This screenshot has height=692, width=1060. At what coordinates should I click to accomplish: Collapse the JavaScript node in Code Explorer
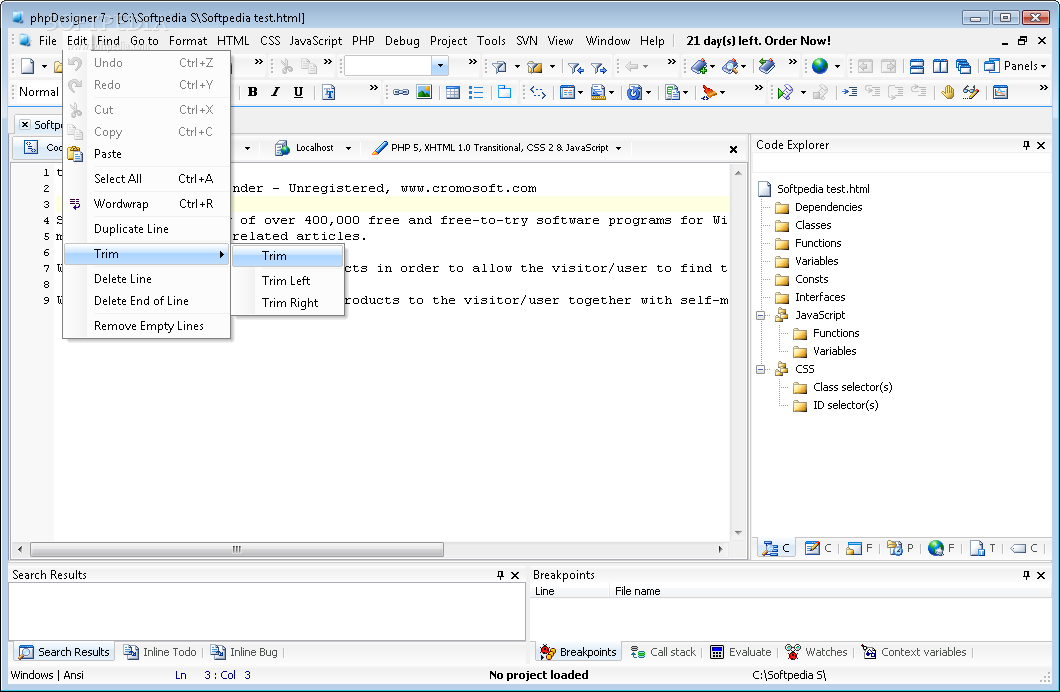click(761, 315)
